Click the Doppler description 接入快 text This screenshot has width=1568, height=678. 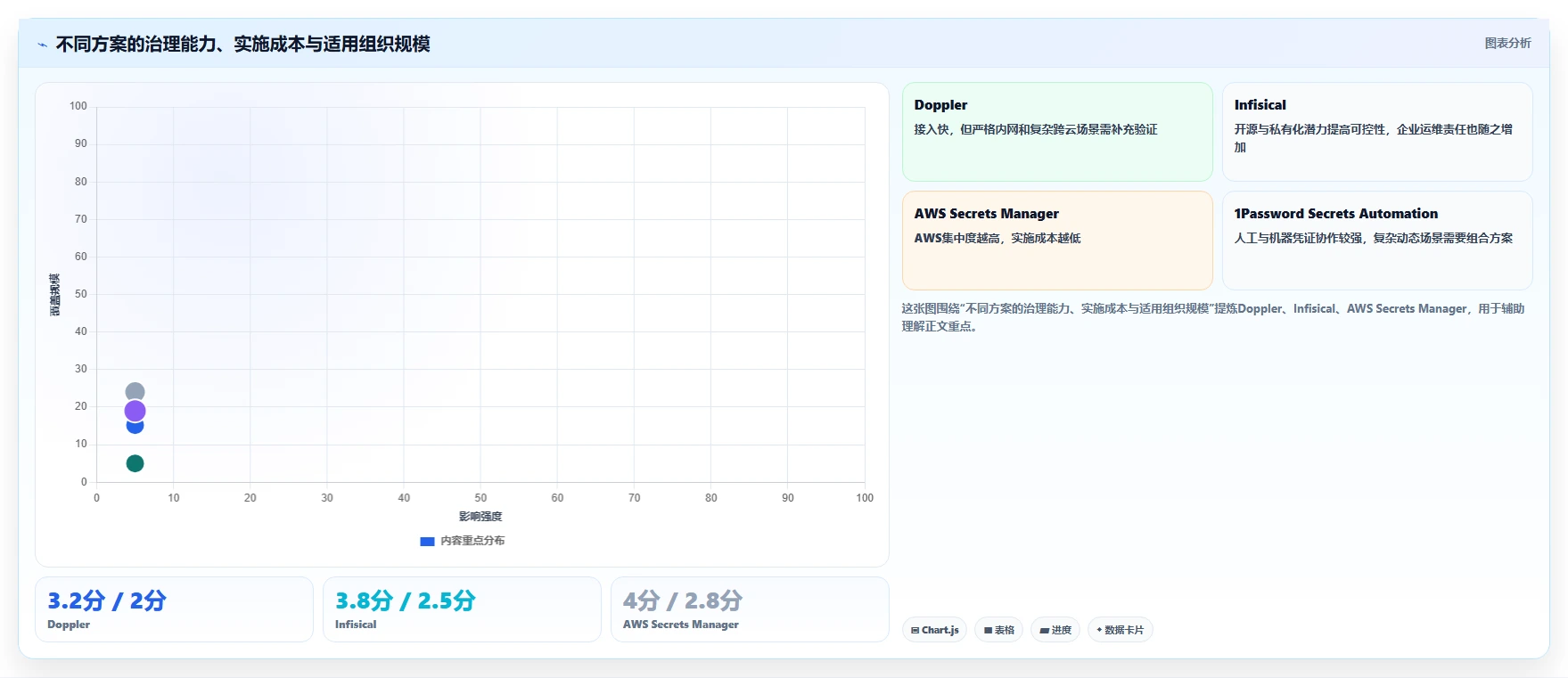click(x=1035, y=130)
